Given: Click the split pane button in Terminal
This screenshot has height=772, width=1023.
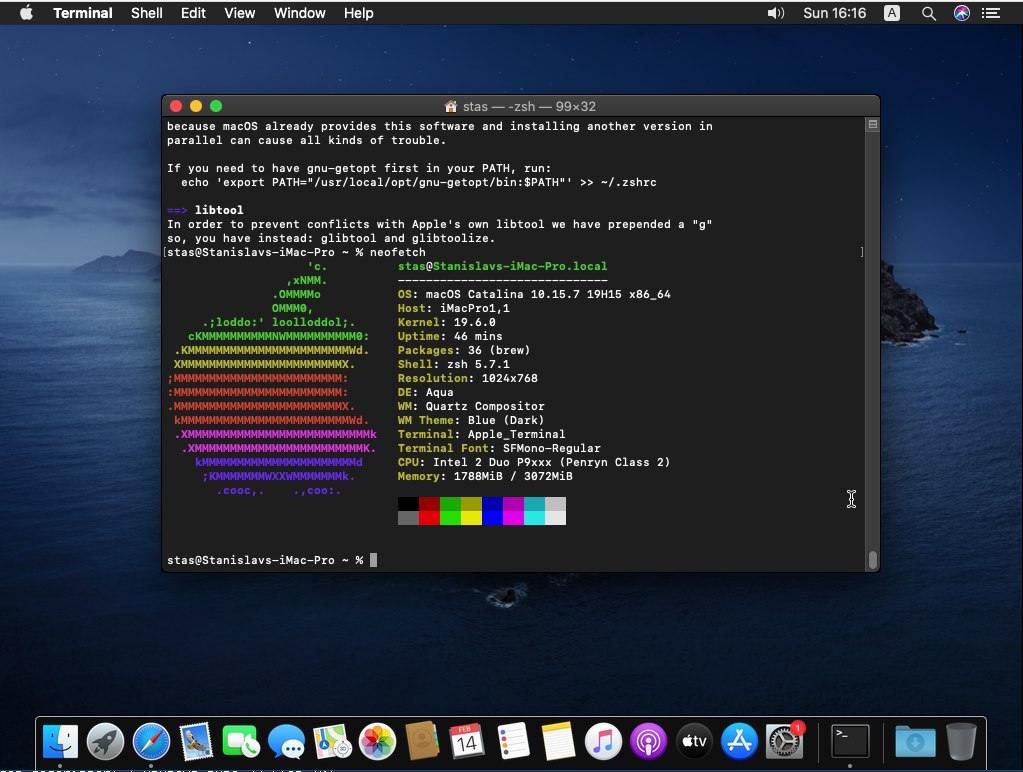Looking at the screenshot, I should tap(872, 124).
